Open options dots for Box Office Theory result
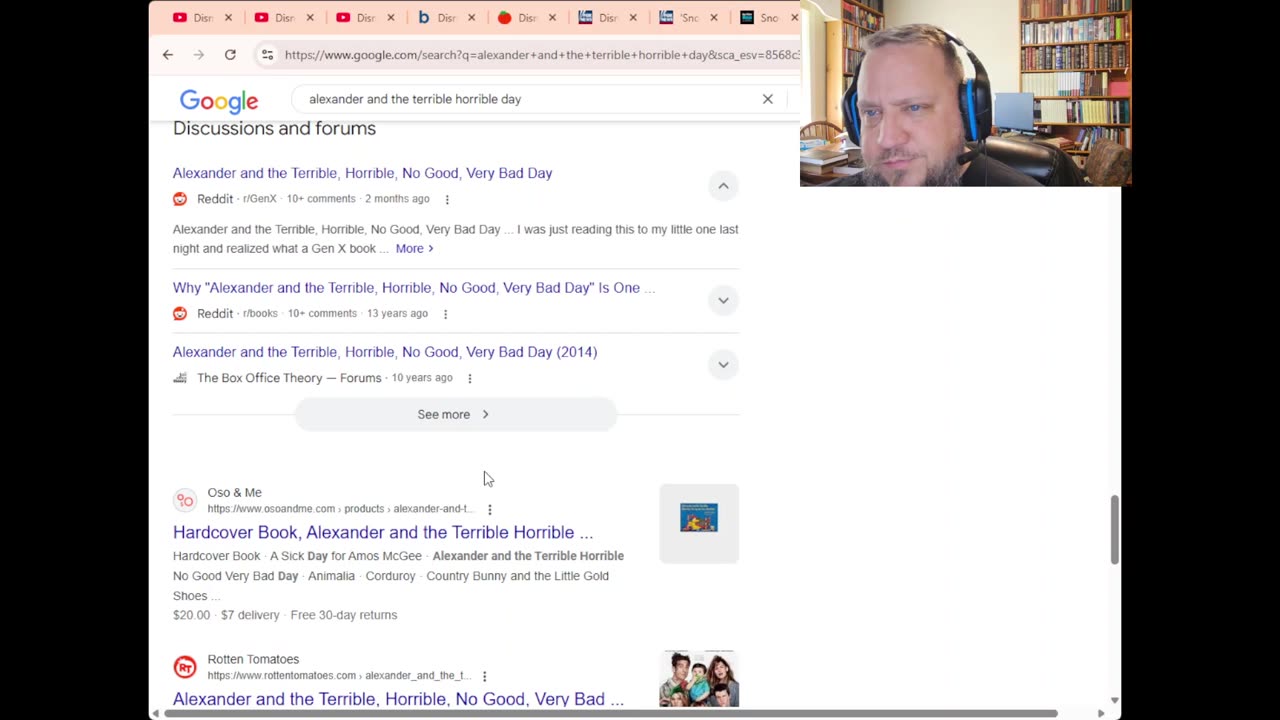Screen dimensions: 1280x720 pyautogui.click(x=469, y=378)
